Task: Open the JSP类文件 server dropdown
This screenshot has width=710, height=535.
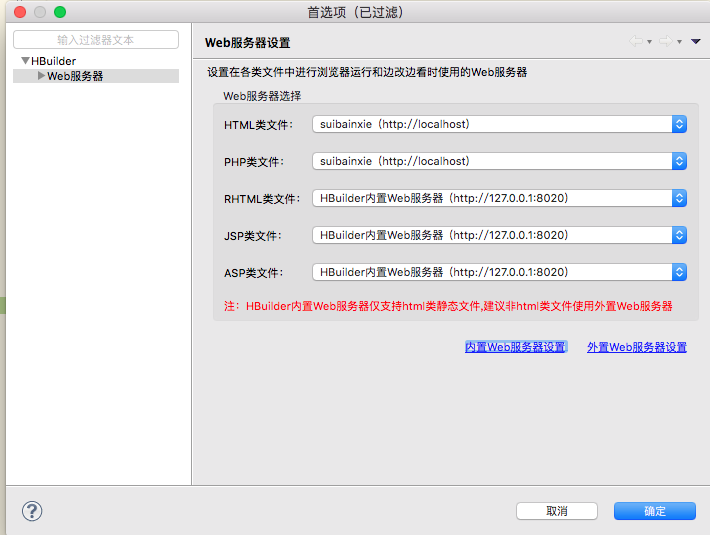Action: 499,235
